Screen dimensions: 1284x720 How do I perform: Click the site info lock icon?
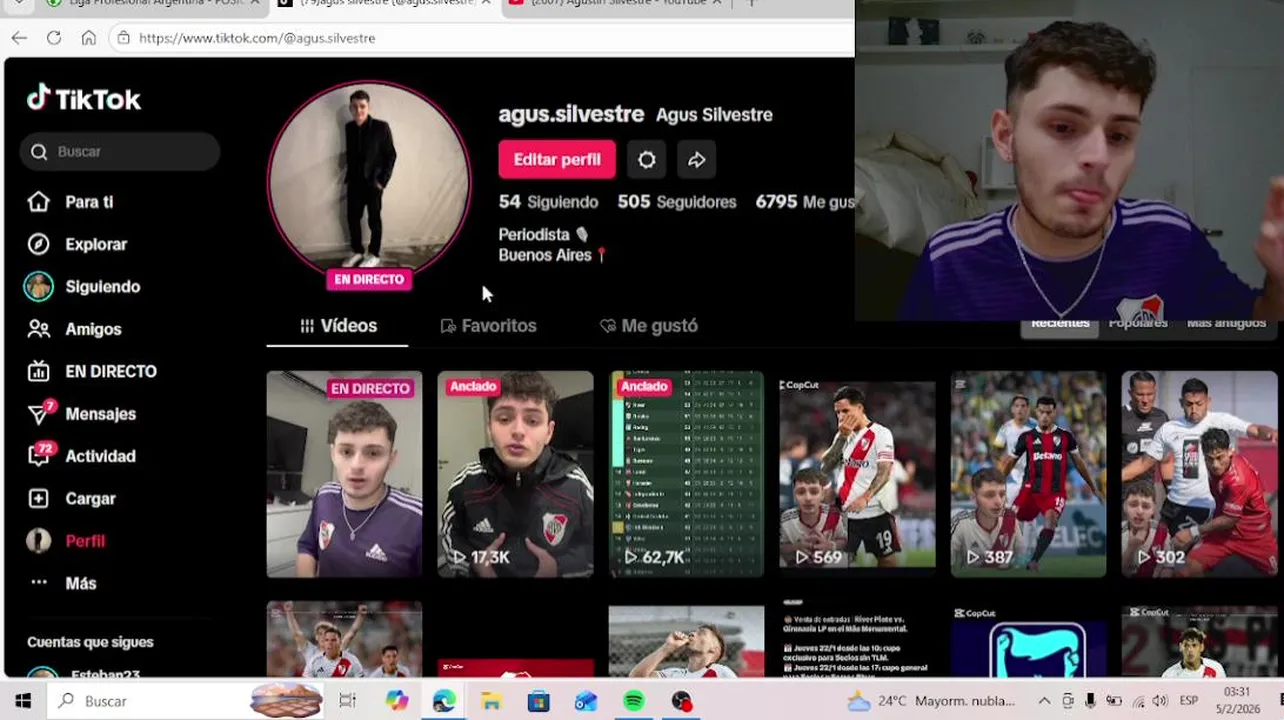point(124,38)
